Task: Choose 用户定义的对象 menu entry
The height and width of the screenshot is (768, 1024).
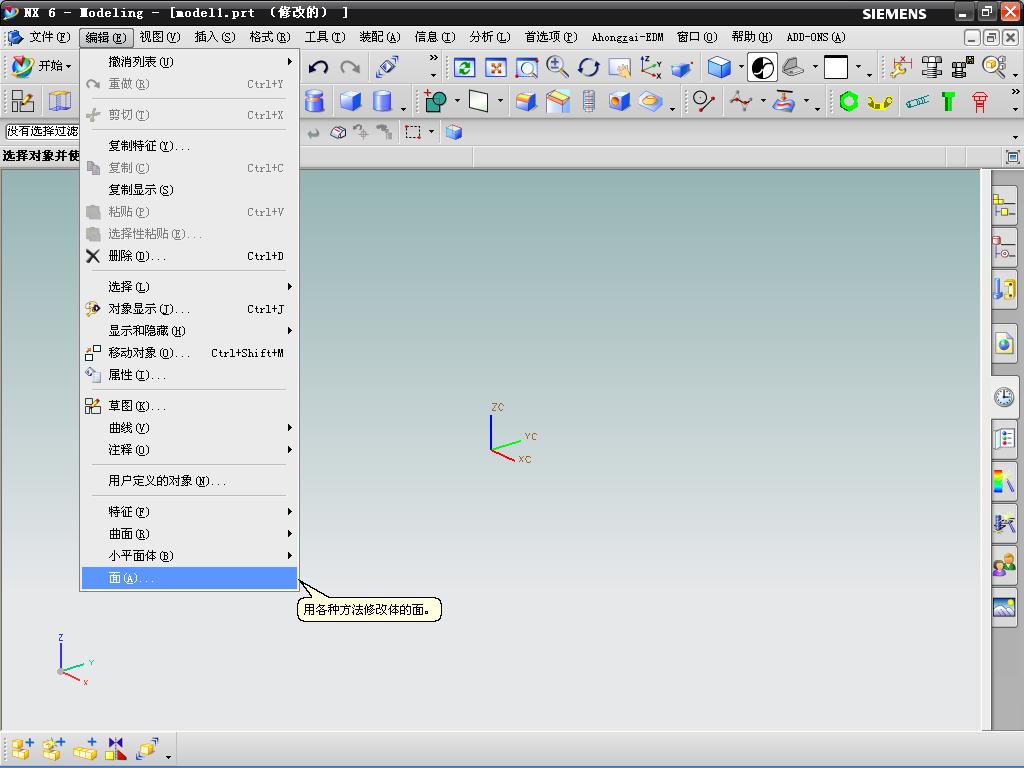Action: tap(189, 481)
